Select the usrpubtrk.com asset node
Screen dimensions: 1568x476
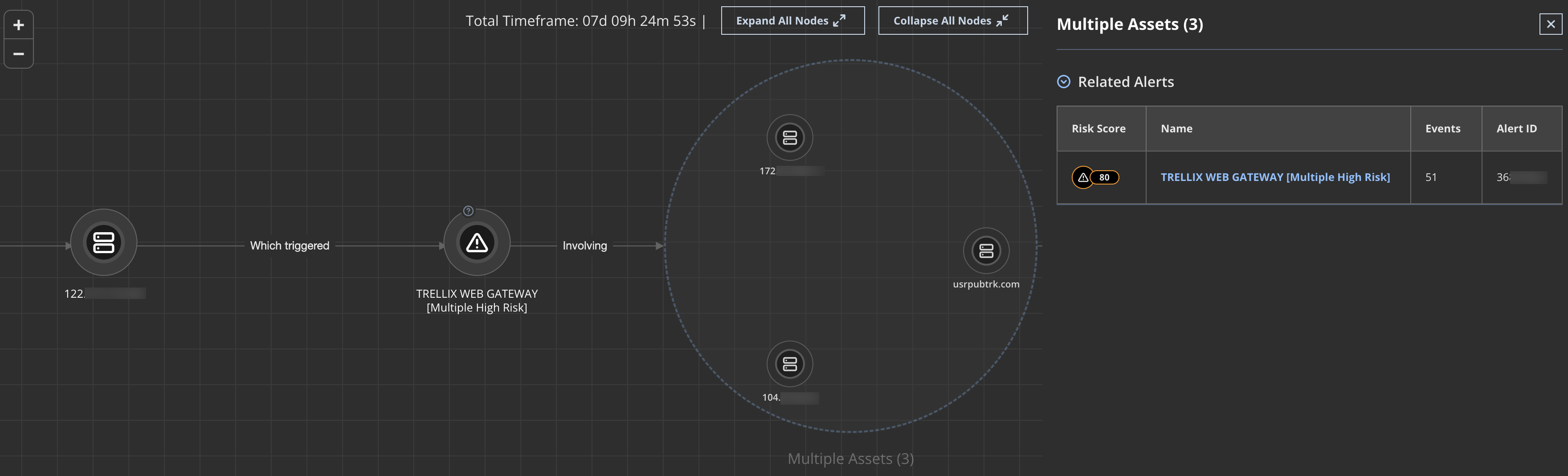986,251
